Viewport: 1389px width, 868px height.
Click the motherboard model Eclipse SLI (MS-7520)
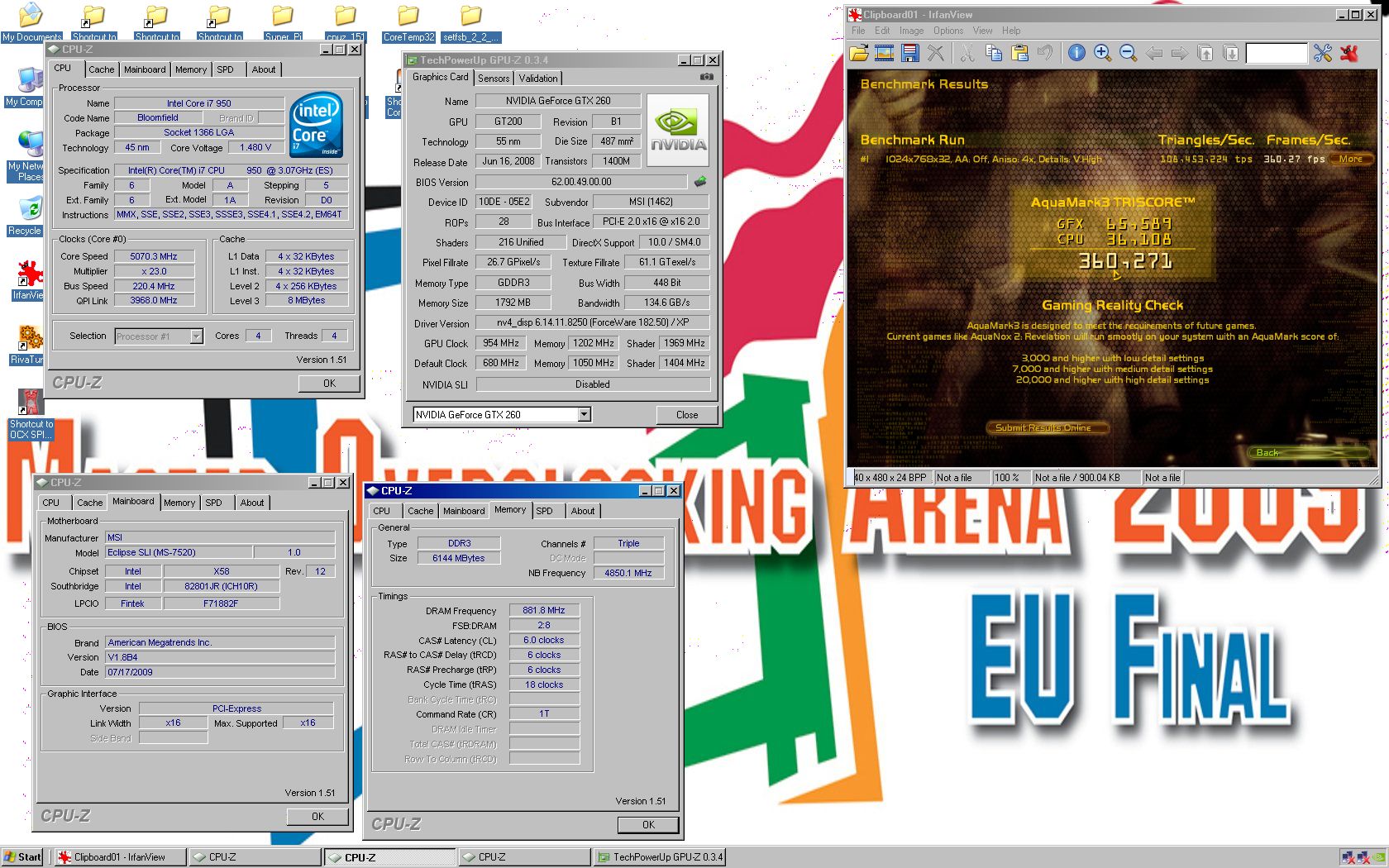(x=179, y=552)
